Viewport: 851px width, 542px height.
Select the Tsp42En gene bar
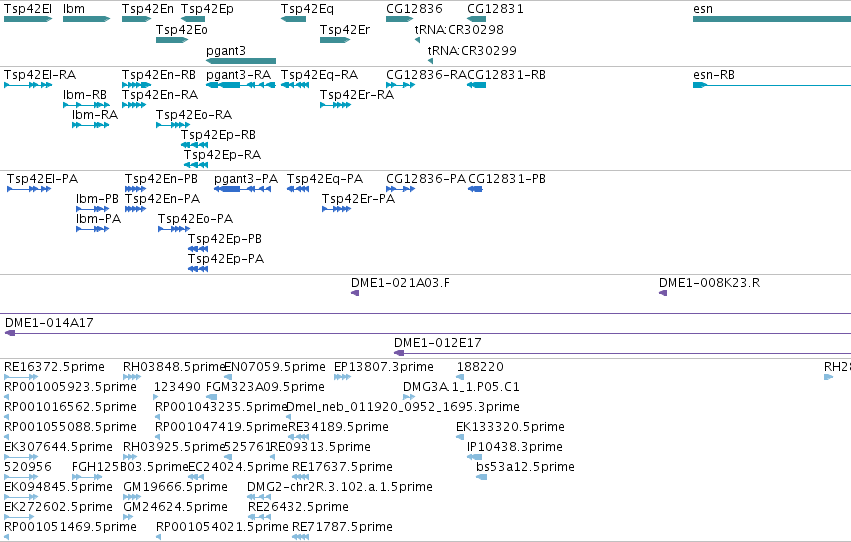click(136, 19)
